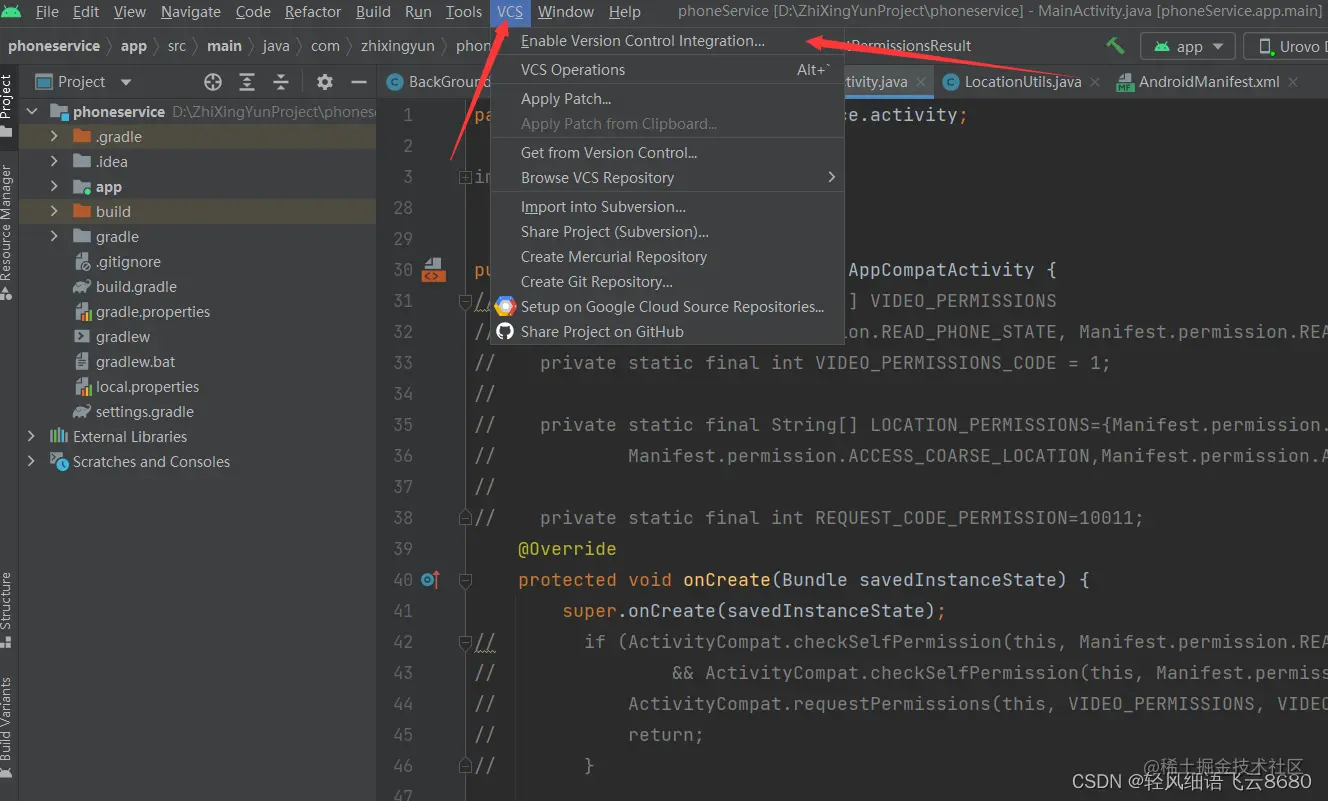
Task: Click the @Override annotation on line 39
Action: pyautogui.click(x=567, y=549)
